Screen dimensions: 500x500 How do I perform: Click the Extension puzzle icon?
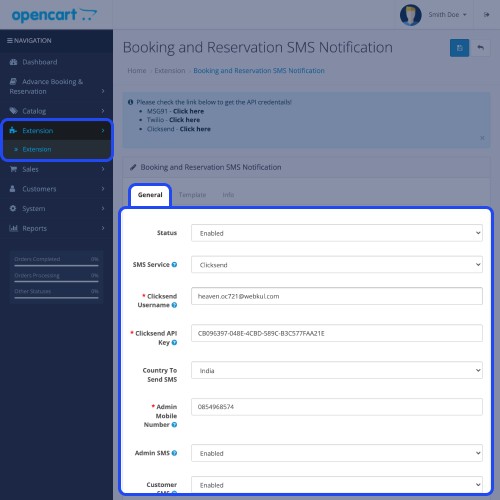[13, 130]
